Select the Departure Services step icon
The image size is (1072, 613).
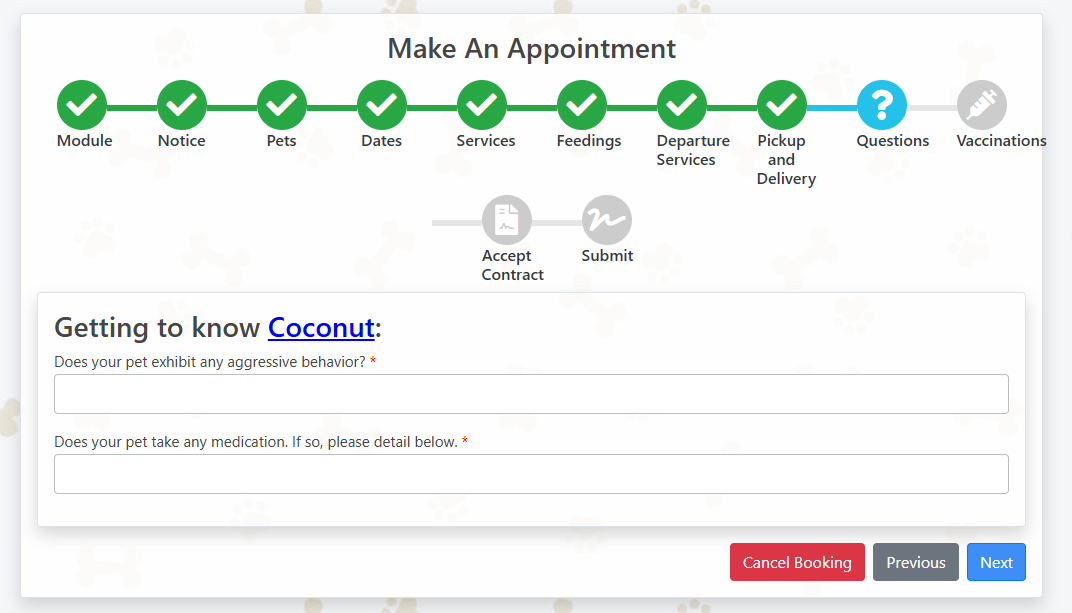[682, 105]
